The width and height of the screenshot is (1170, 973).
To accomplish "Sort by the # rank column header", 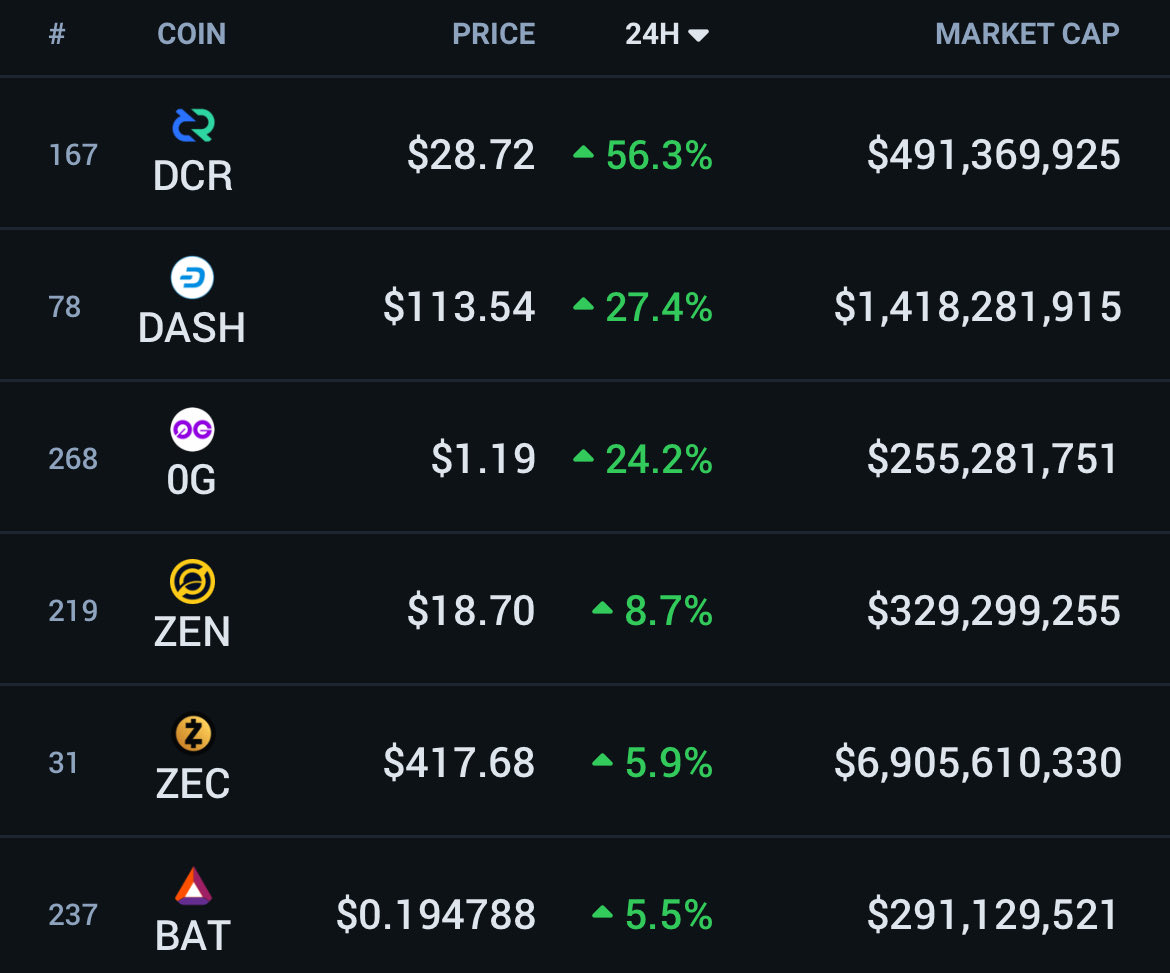I will coord(57,34).
